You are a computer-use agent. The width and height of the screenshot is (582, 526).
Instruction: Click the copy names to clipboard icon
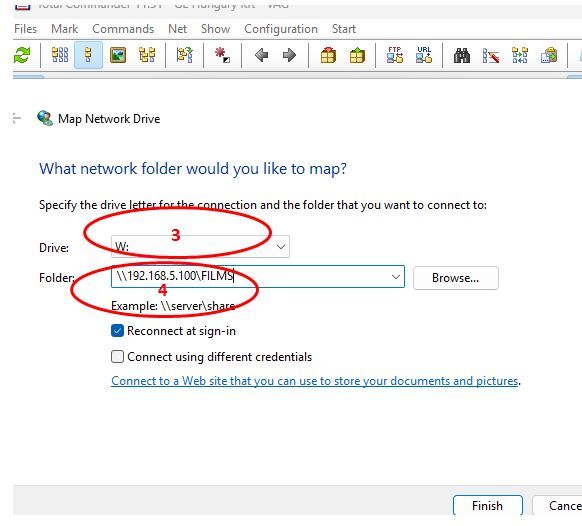(549, 55)
